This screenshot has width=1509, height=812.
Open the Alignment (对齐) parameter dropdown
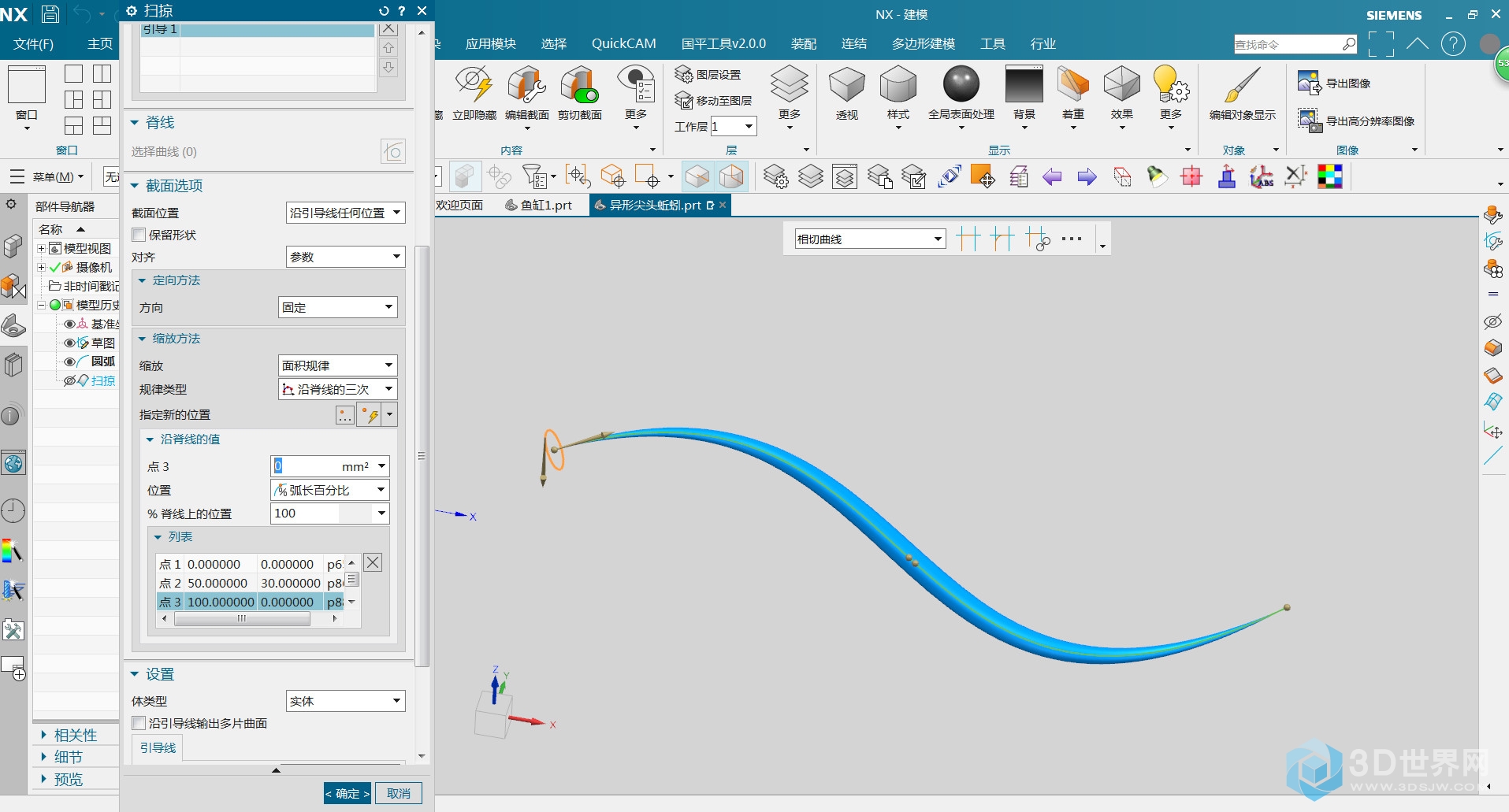(345, 257)
